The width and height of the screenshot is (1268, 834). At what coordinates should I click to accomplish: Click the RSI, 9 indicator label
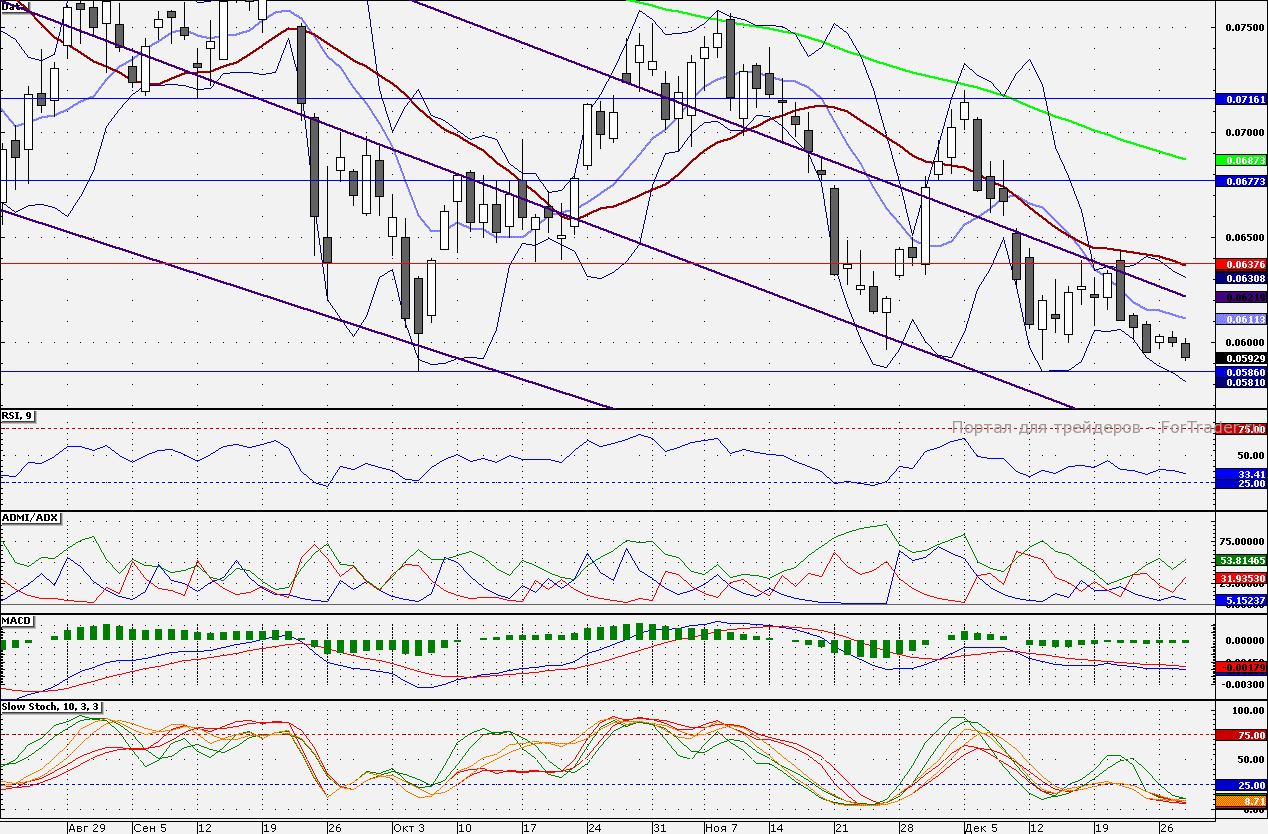(18, 417)
